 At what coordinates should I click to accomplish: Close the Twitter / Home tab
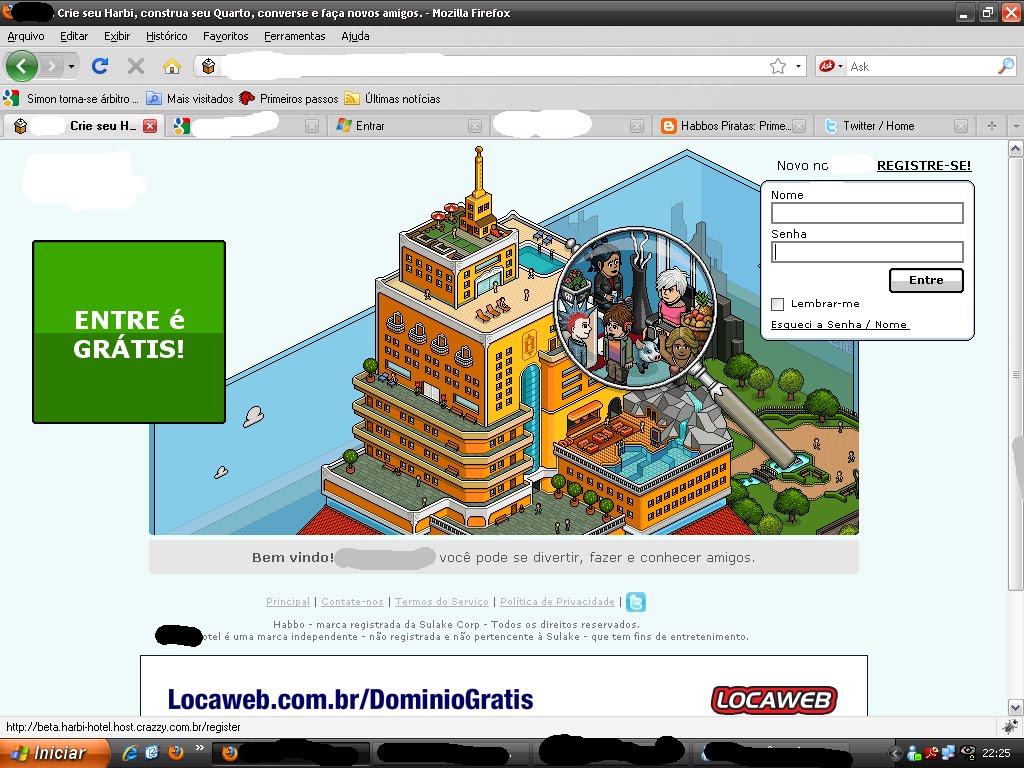coord(961,126)
